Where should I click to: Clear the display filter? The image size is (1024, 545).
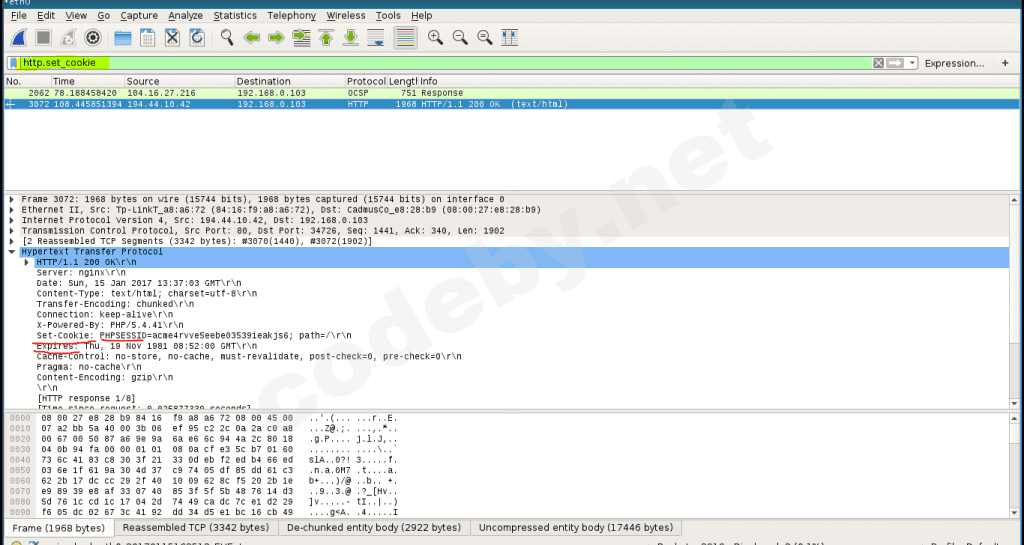point(878,63)
